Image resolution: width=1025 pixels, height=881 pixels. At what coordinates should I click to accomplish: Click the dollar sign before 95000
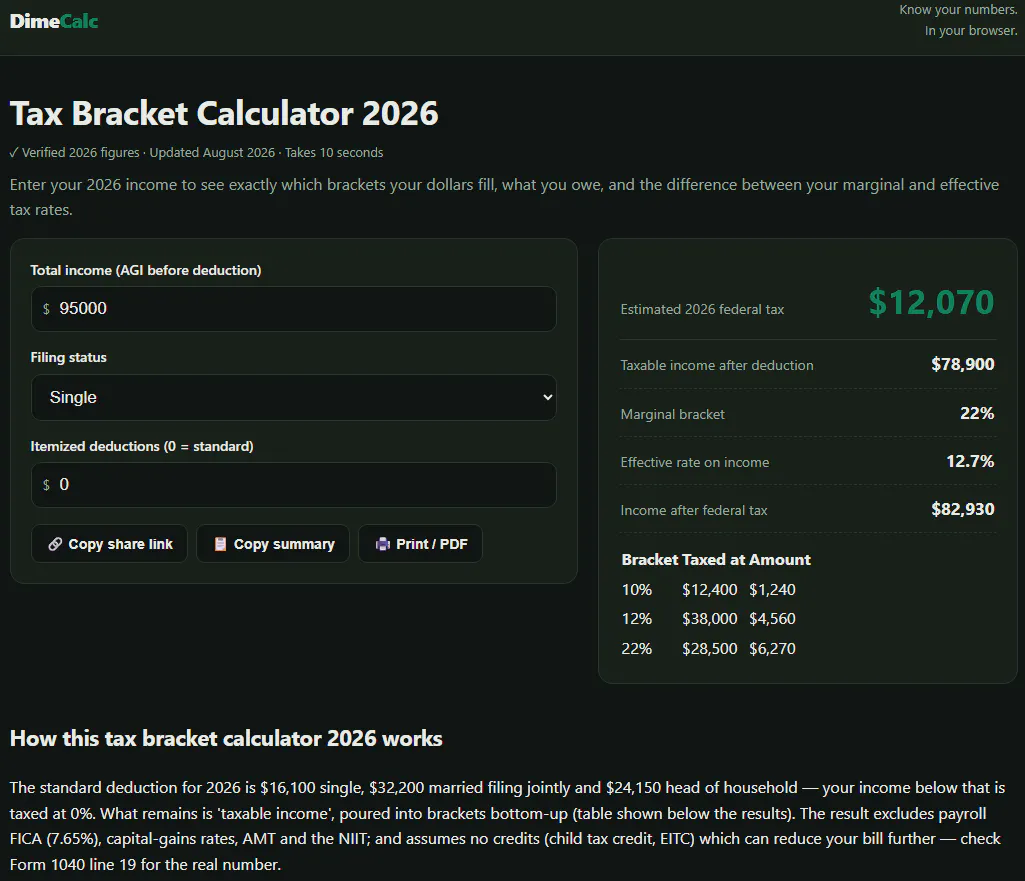[x=46, y=308]
